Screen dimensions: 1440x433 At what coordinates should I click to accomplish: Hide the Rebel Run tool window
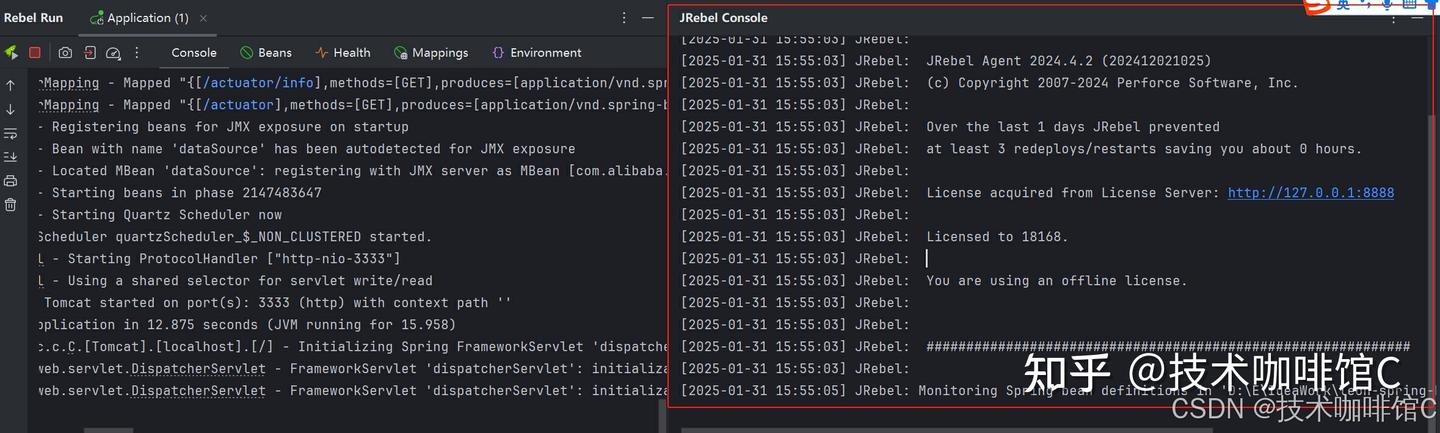tap(649, 18)
